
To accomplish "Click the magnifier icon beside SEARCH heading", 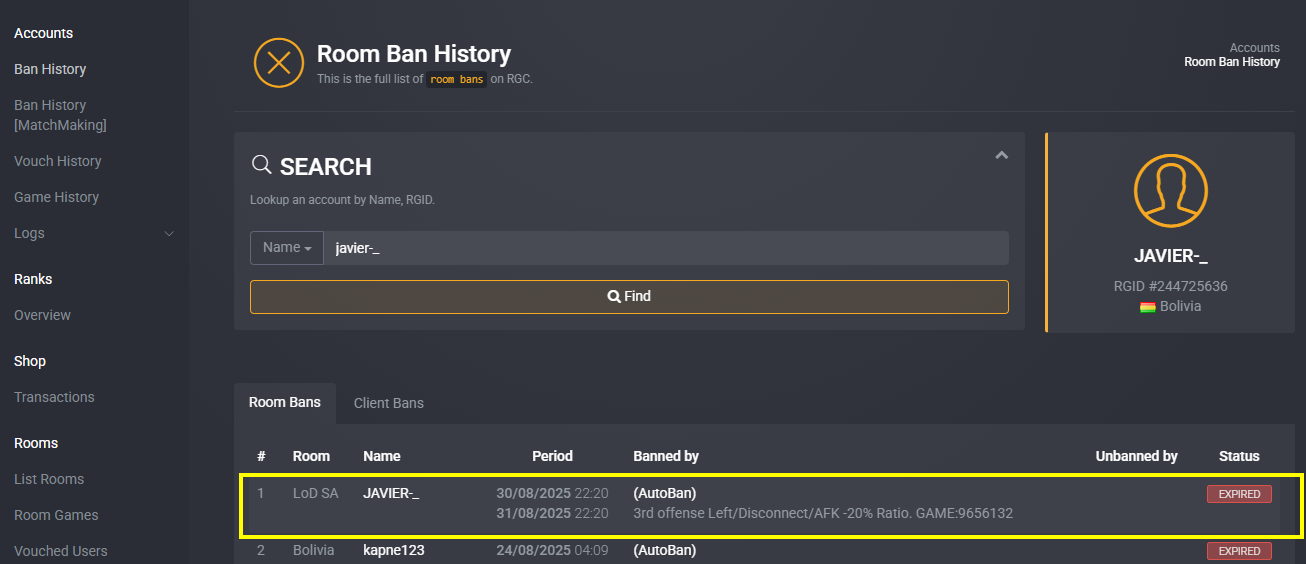I will (261, 165).
